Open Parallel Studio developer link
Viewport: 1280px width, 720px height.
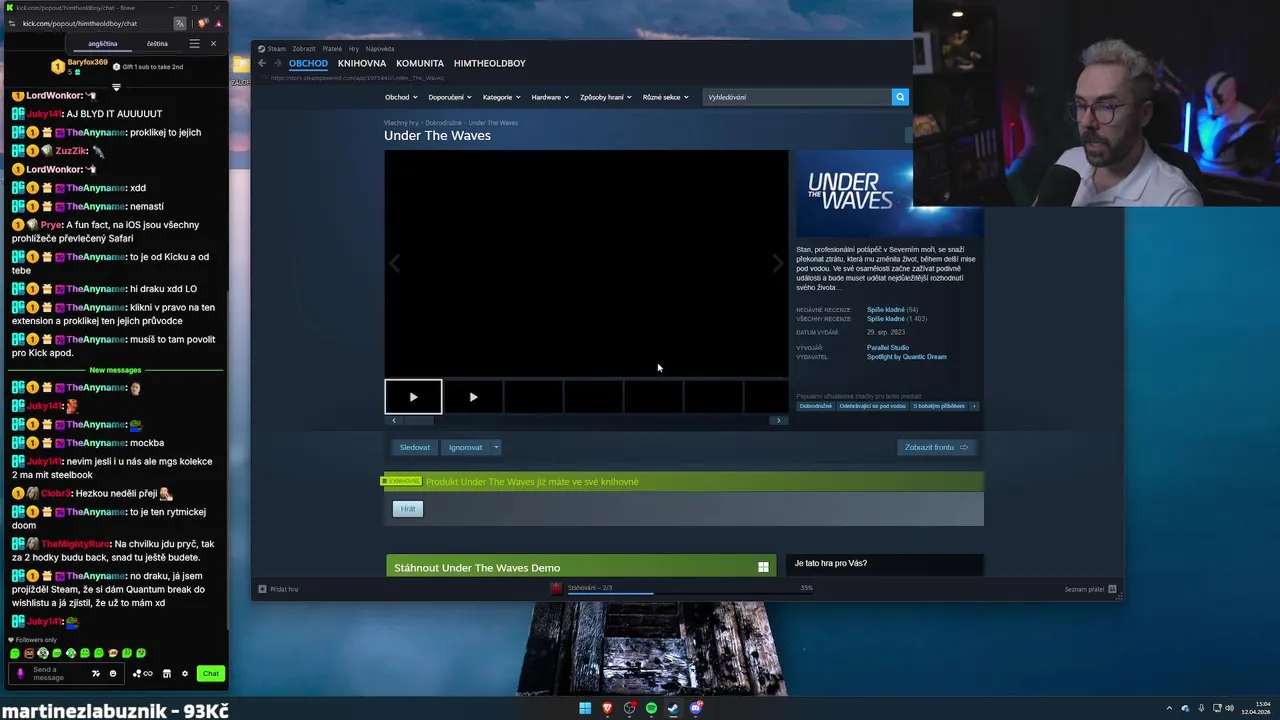coord(888,348)
